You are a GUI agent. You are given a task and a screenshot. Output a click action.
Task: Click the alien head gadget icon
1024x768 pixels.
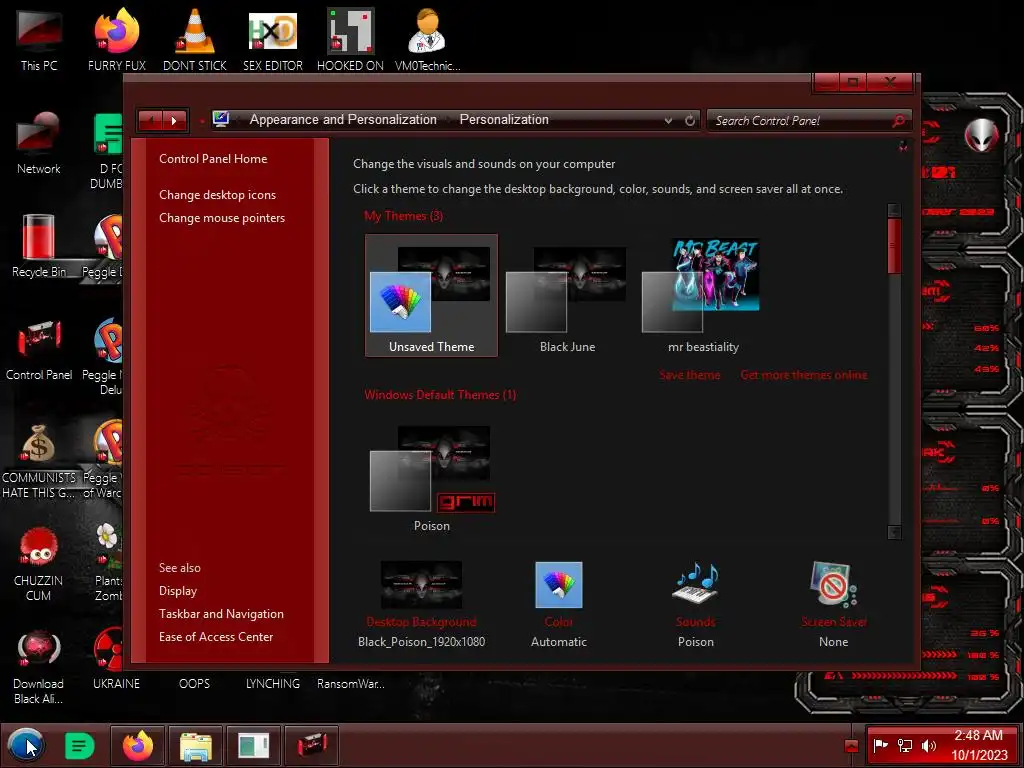tap(981, 136)
